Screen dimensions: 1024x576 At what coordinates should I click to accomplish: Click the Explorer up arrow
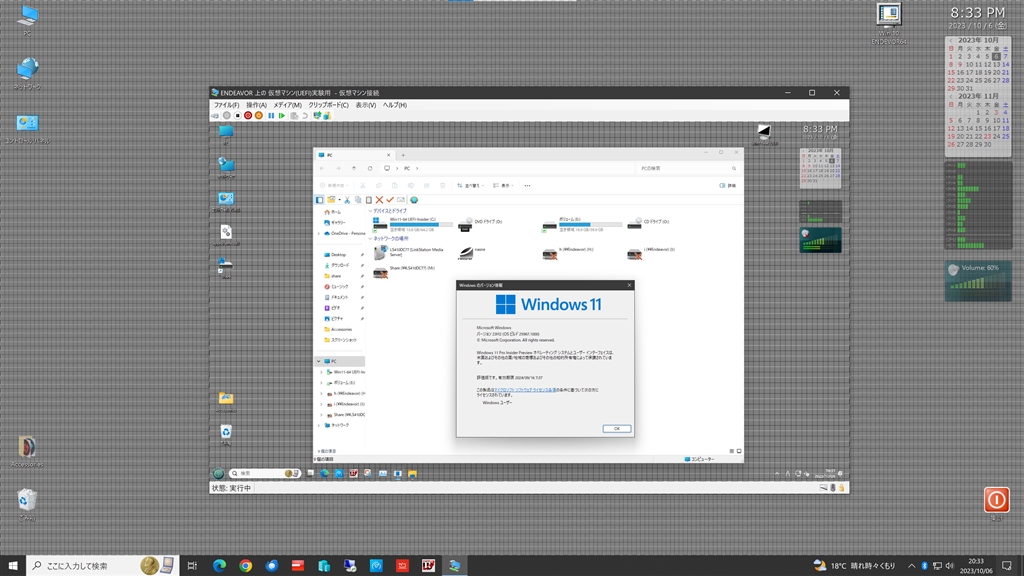click(x=354, y=168)
